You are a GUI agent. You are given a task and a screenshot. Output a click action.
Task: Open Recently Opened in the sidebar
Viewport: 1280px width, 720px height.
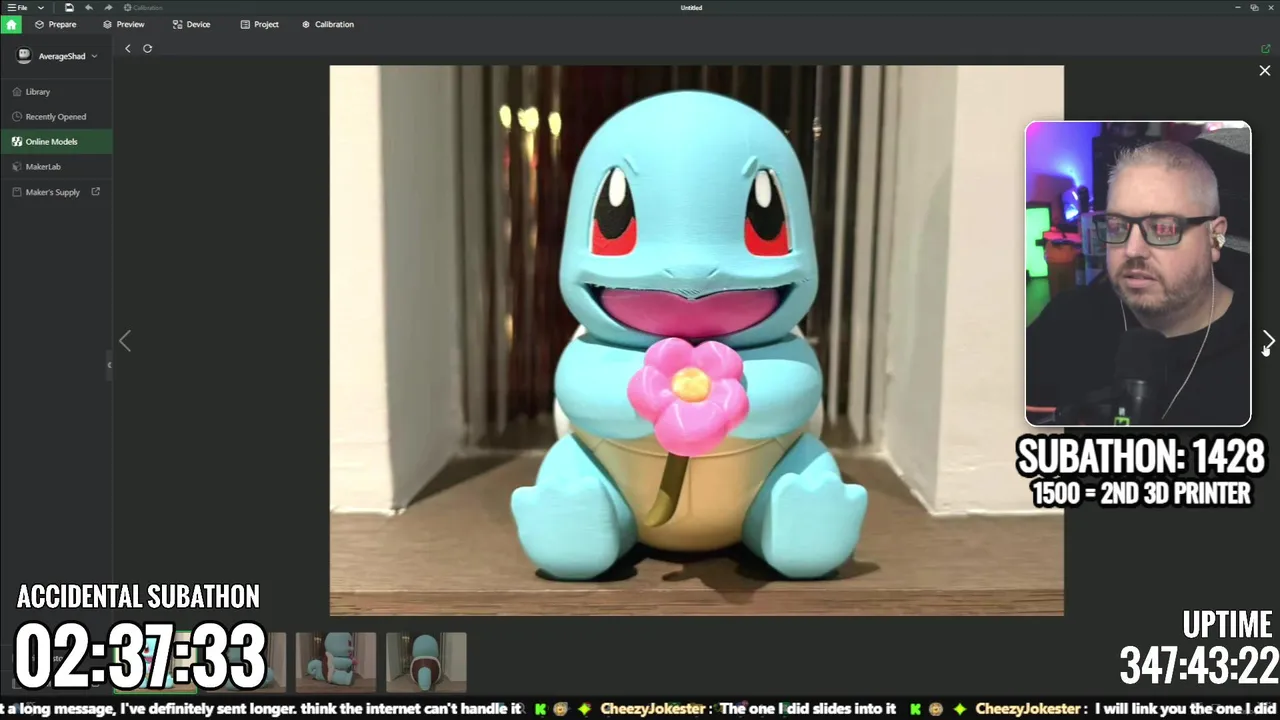[x=56, y=116]
